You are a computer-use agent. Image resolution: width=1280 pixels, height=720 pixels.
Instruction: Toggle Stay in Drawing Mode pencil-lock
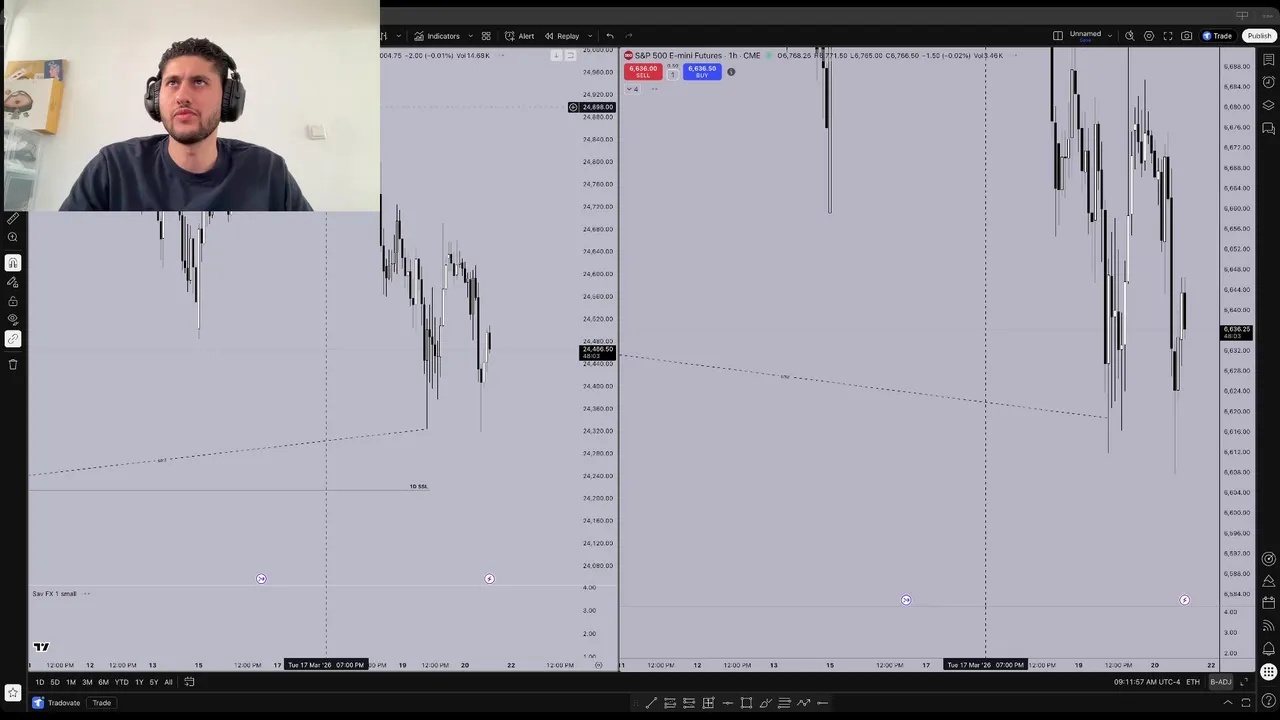[13, 282]
